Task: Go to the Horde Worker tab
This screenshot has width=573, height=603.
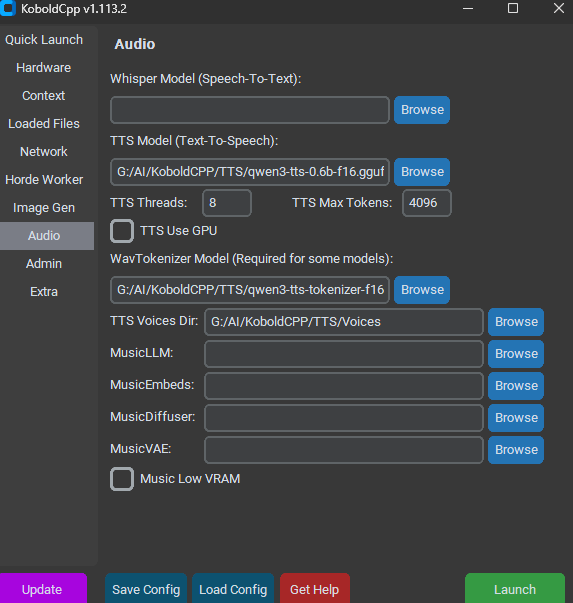Action: [44, 180]
